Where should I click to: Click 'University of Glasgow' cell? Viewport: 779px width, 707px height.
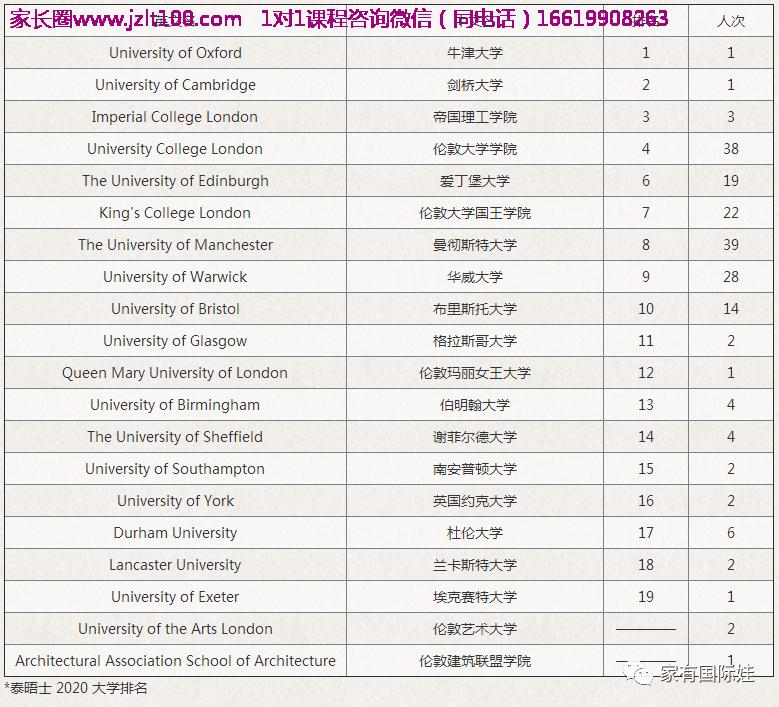click(175, 341)
